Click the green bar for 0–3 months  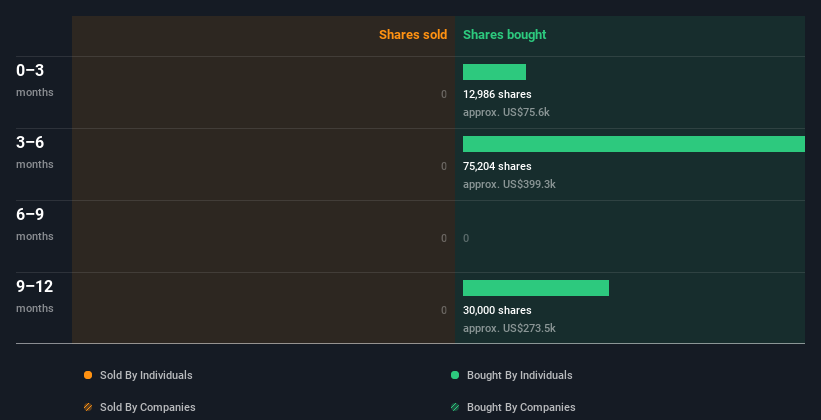click(494, 72)
